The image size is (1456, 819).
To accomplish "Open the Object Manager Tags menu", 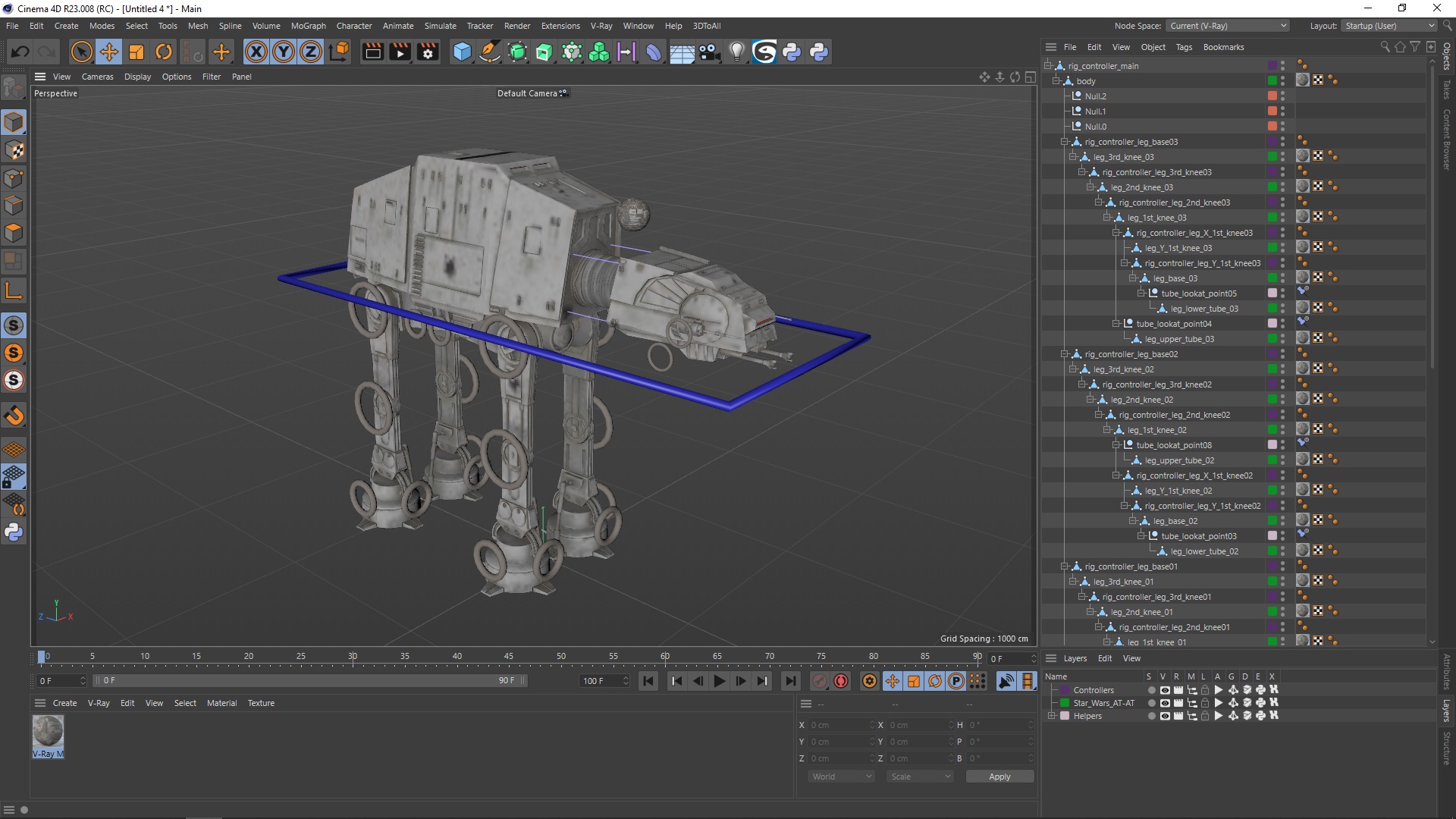I will [1184, 47].
